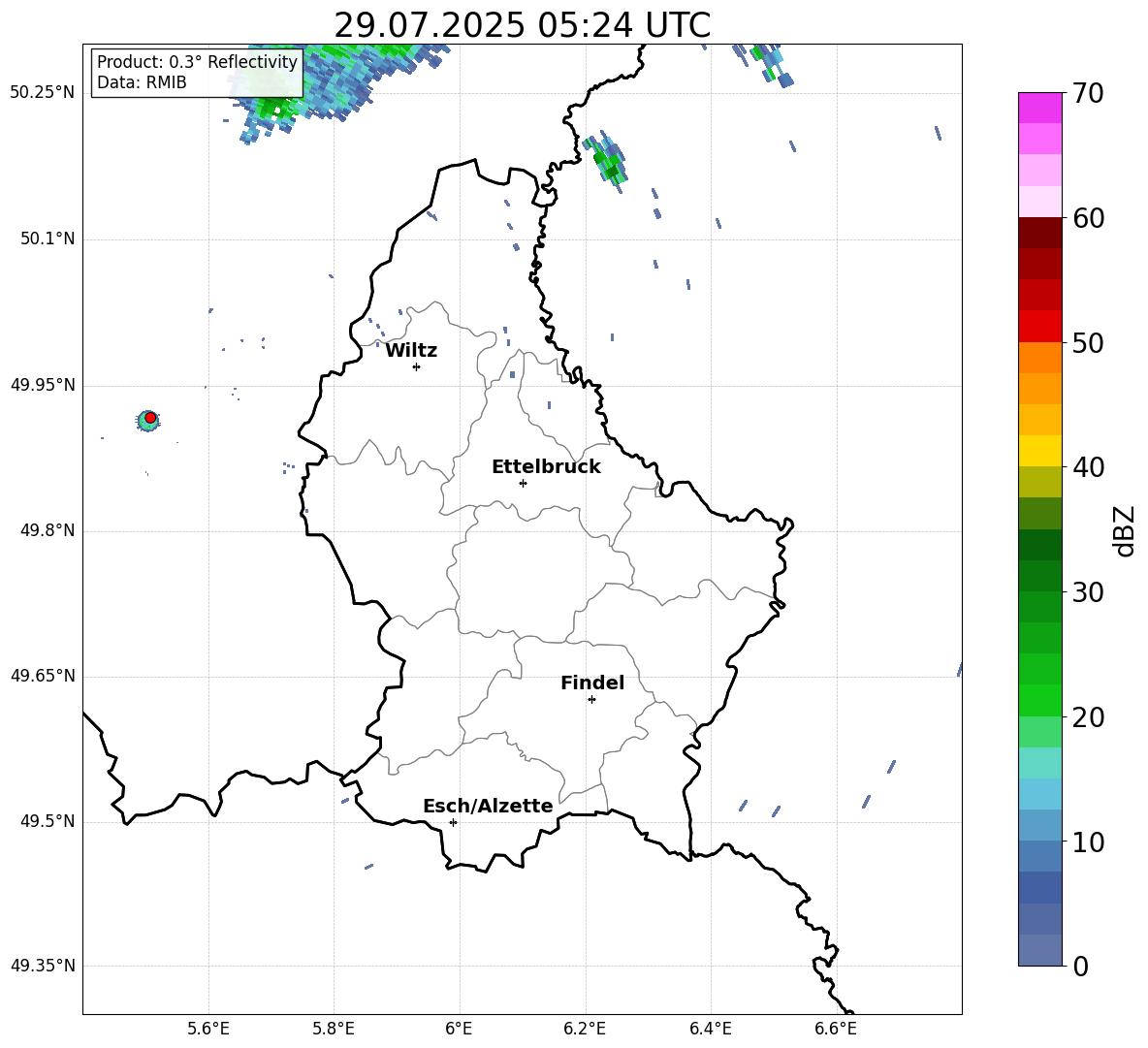
Task: Click the Wiltz cross marker
Action: click(x=416, y=366)
